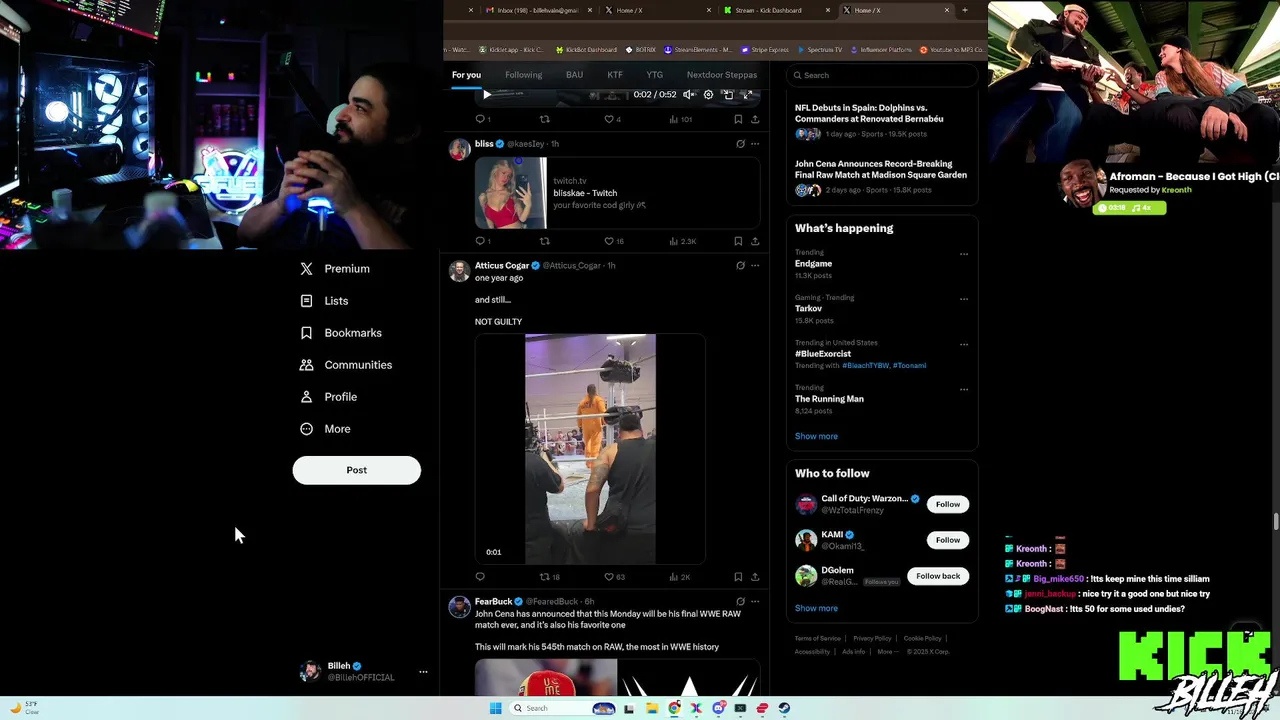Unmute the top video's speaker icon
This screenshot has width=1280, height=720.
tap(689, 95)
